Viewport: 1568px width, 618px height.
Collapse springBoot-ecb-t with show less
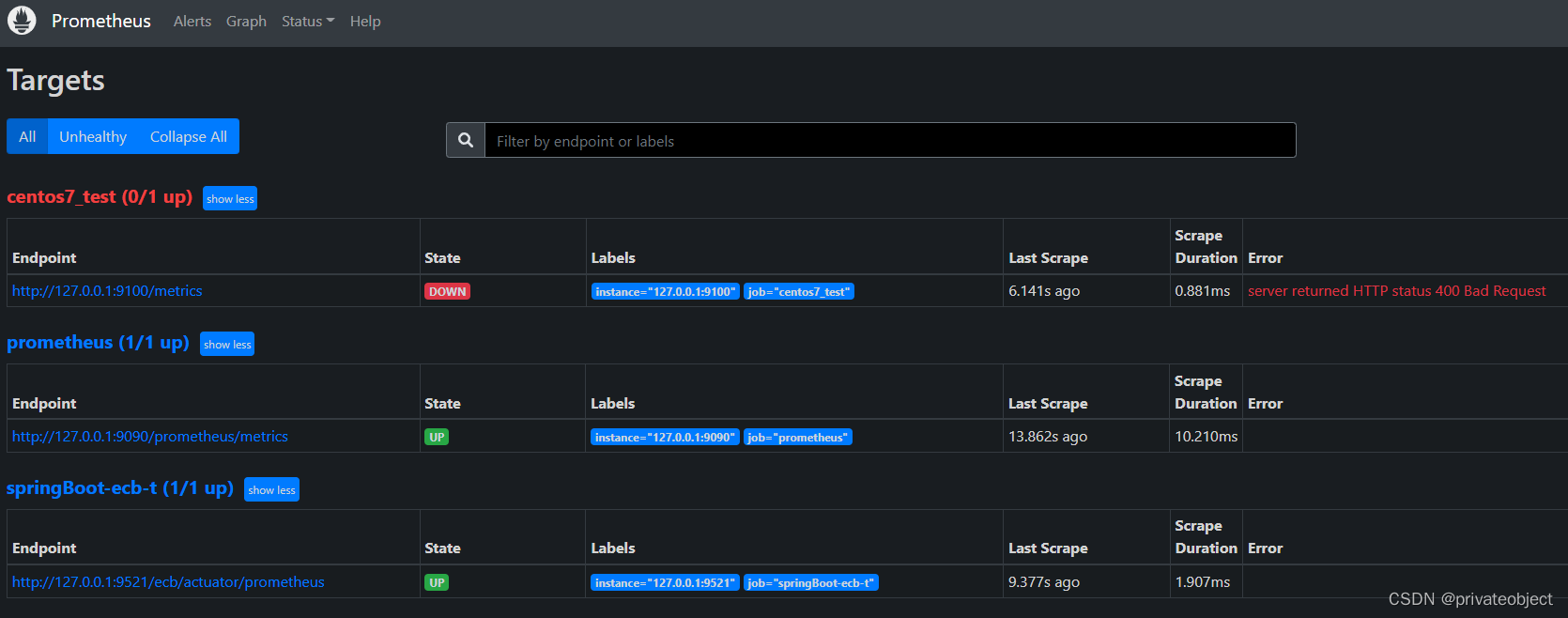pyautogui.click(x=271, y=489)
